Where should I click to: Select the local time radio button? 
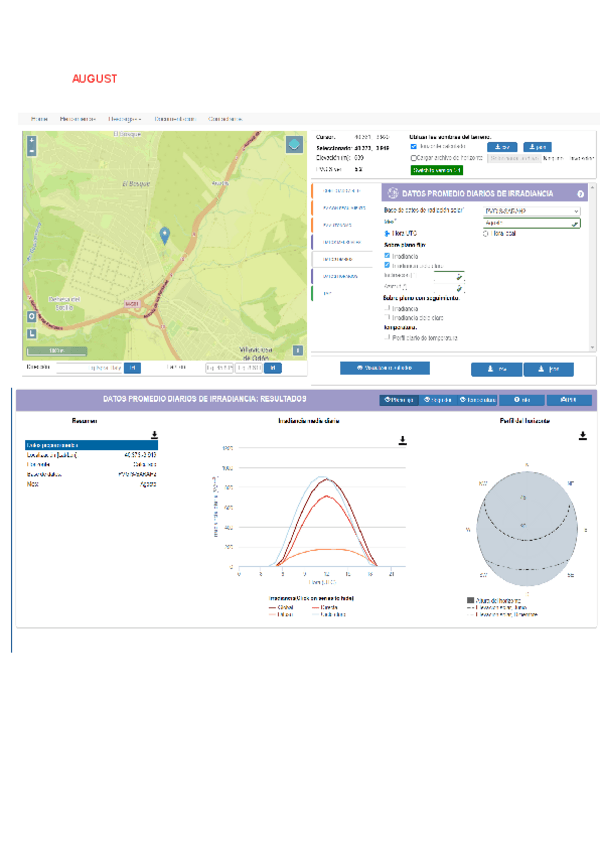click(x=485, y=234)
